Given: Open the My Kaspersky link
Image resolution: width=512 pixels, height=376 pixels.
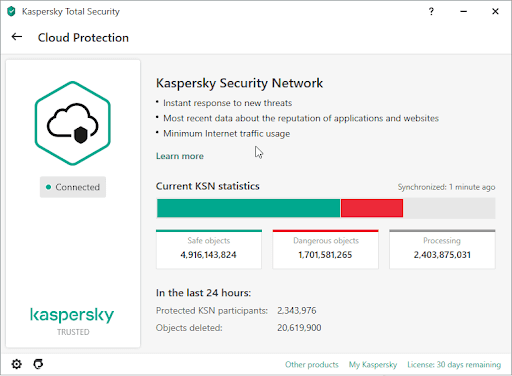Looking at the screenshot, I should point(373,365).
